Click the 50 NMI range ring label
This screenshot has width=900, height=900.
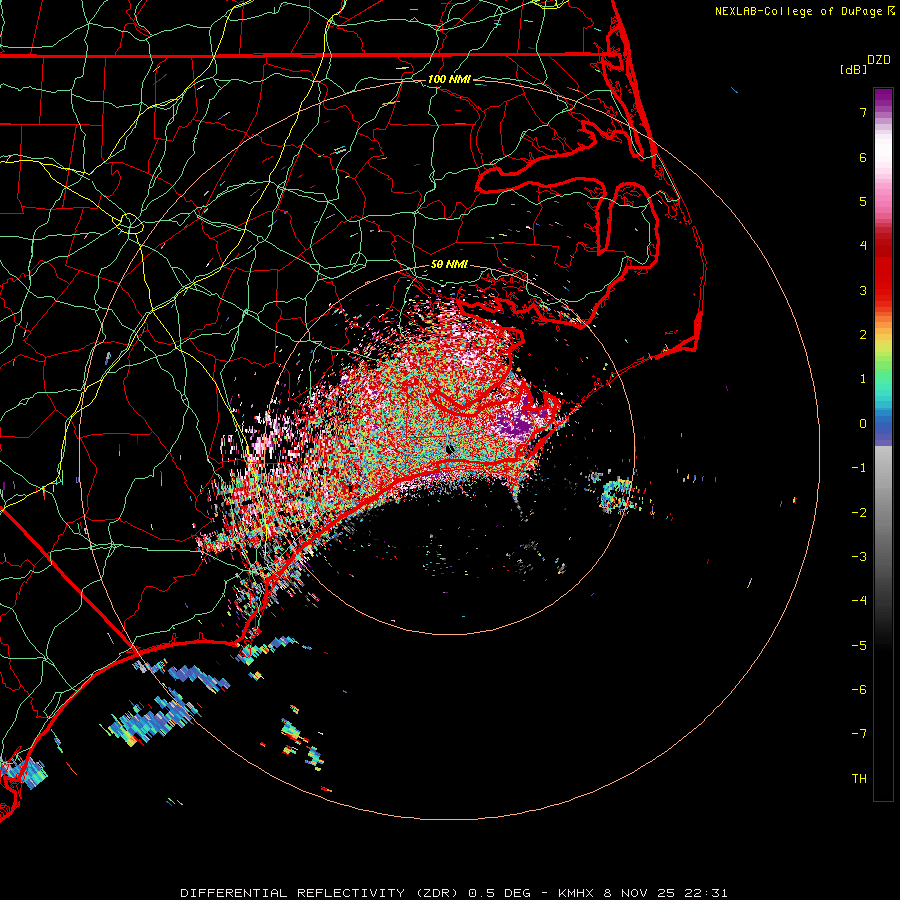click(x=449, y=264)
